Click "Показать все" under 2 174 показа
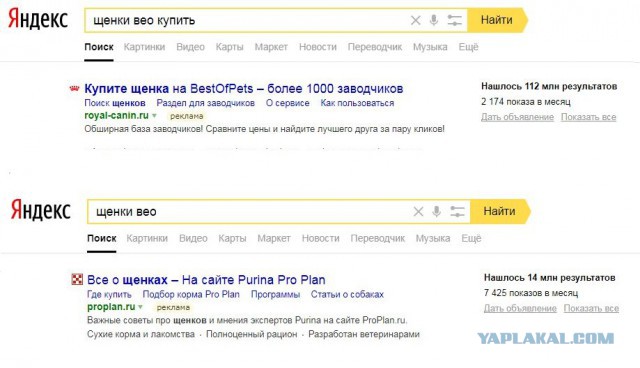 click(588, 117)
